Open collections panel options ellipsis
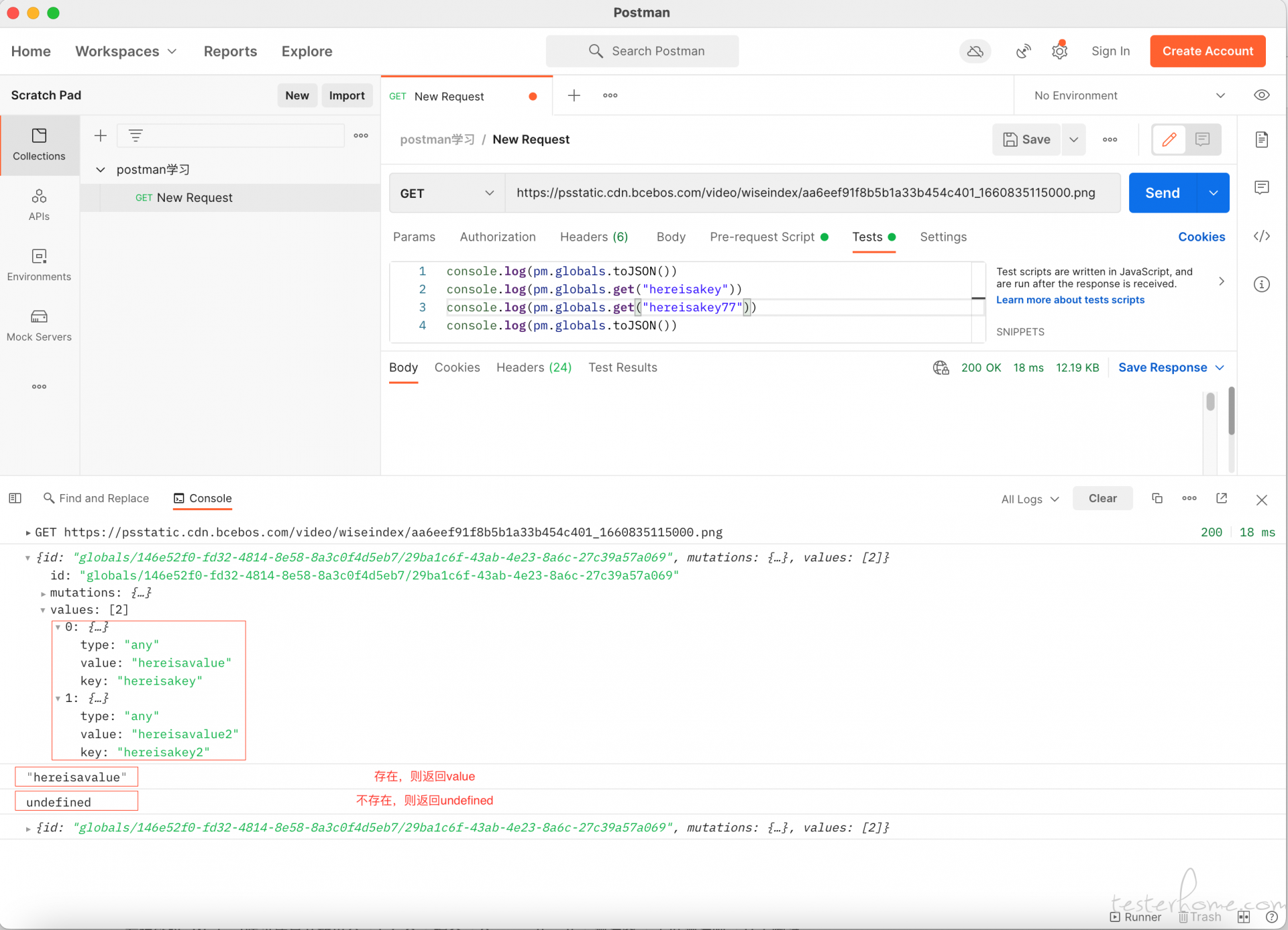 361,135
